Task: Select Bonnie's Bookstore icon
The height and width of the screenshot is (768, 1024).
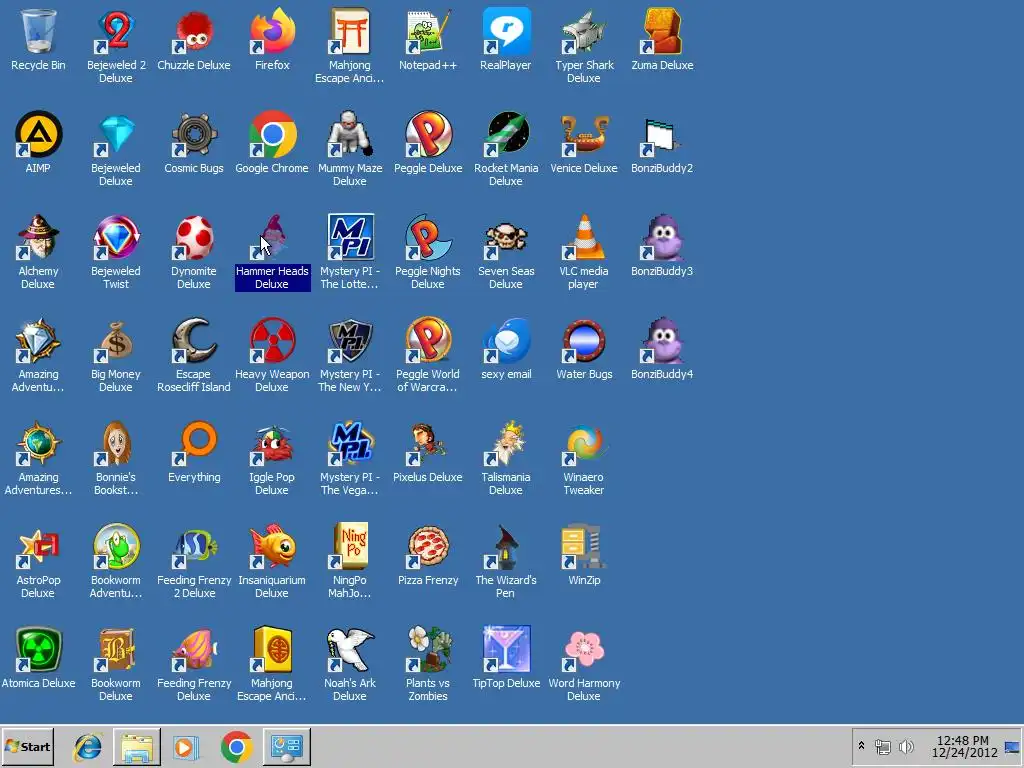Action: (116, 443)
